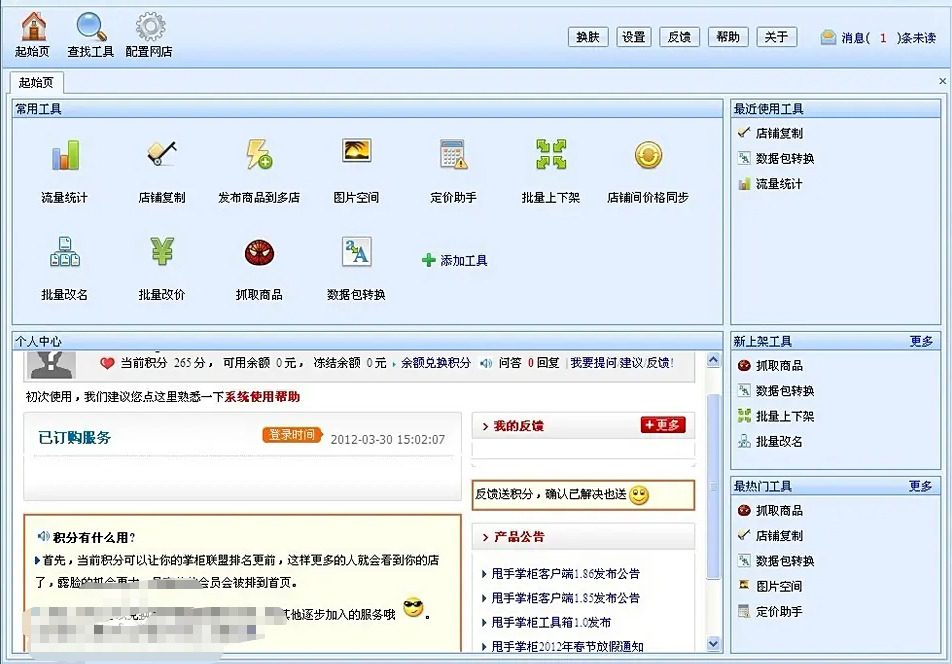Expand the 产品公告 section arrow
This screenshot has width=952, height=664.
point(485,537)
